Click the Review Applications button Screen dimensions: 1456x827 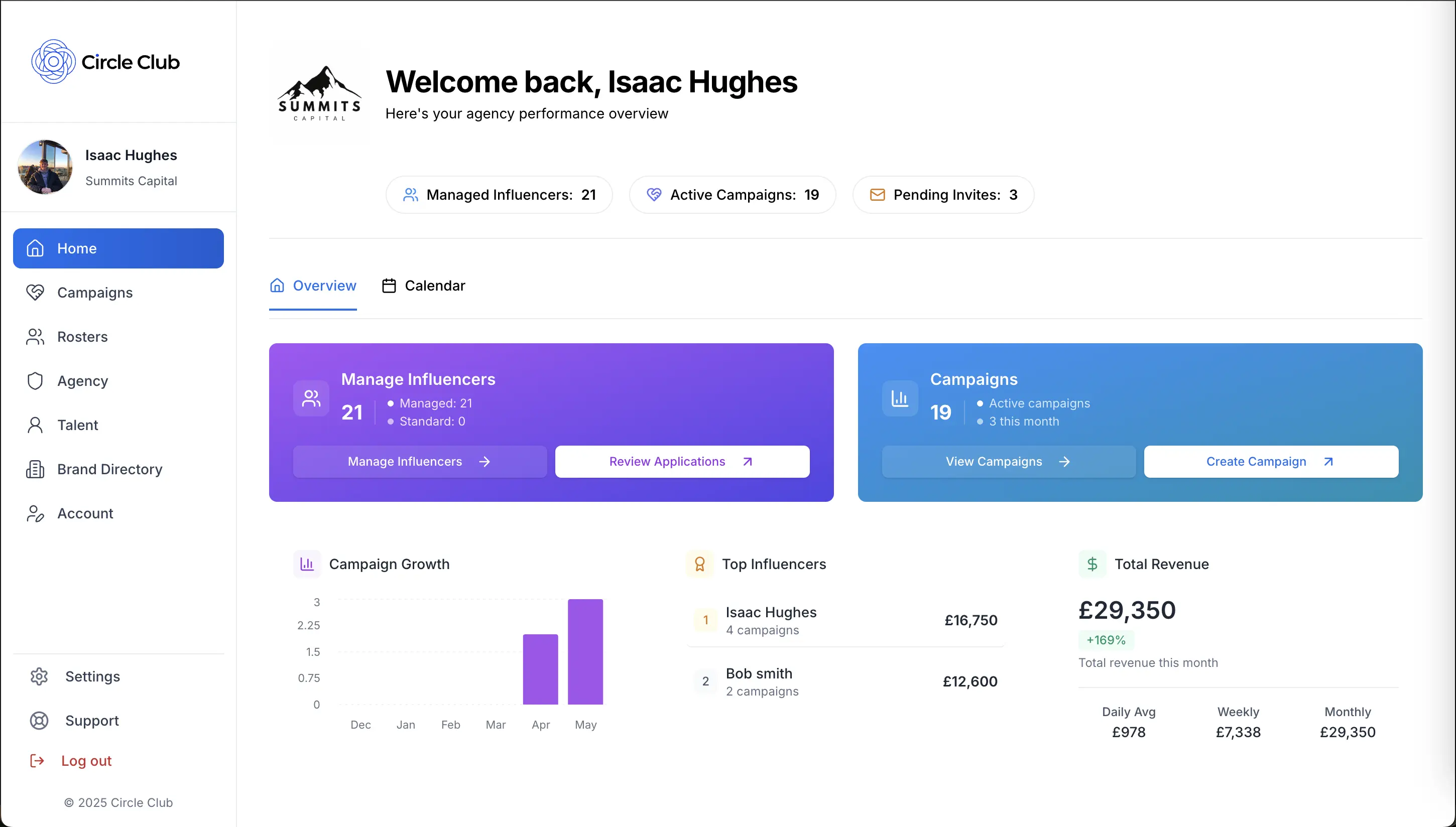pyautogui.click(x=682, y=462)
